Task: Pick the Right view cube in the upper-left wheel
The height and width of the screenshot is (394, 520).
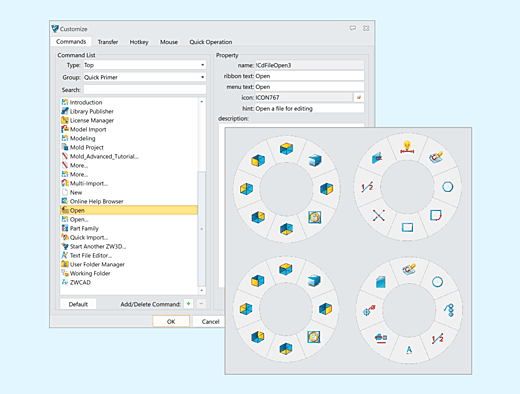Action: point(326,189)
